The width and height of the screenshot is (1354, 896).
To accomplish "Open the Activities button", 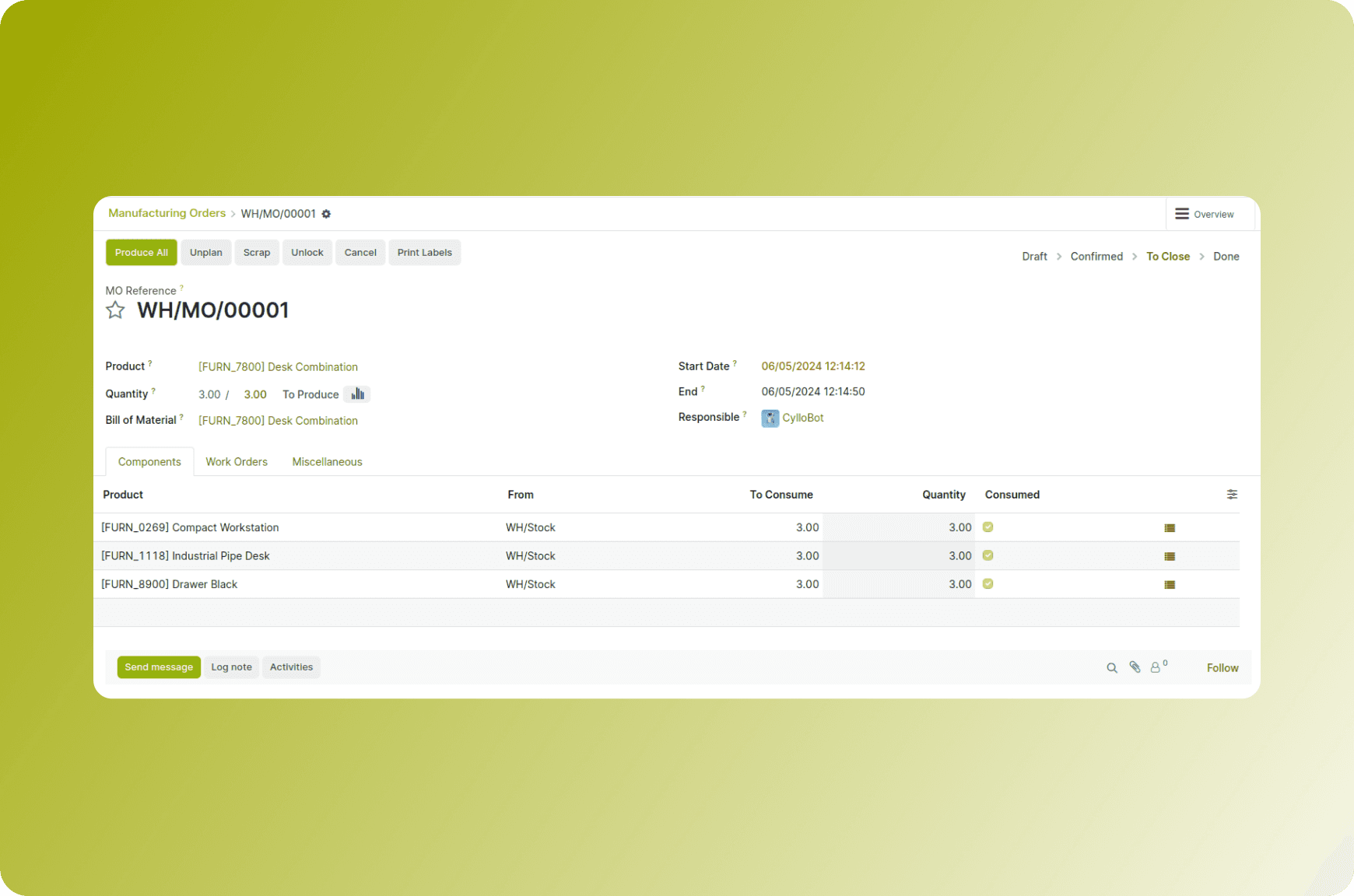I will 291,667.
